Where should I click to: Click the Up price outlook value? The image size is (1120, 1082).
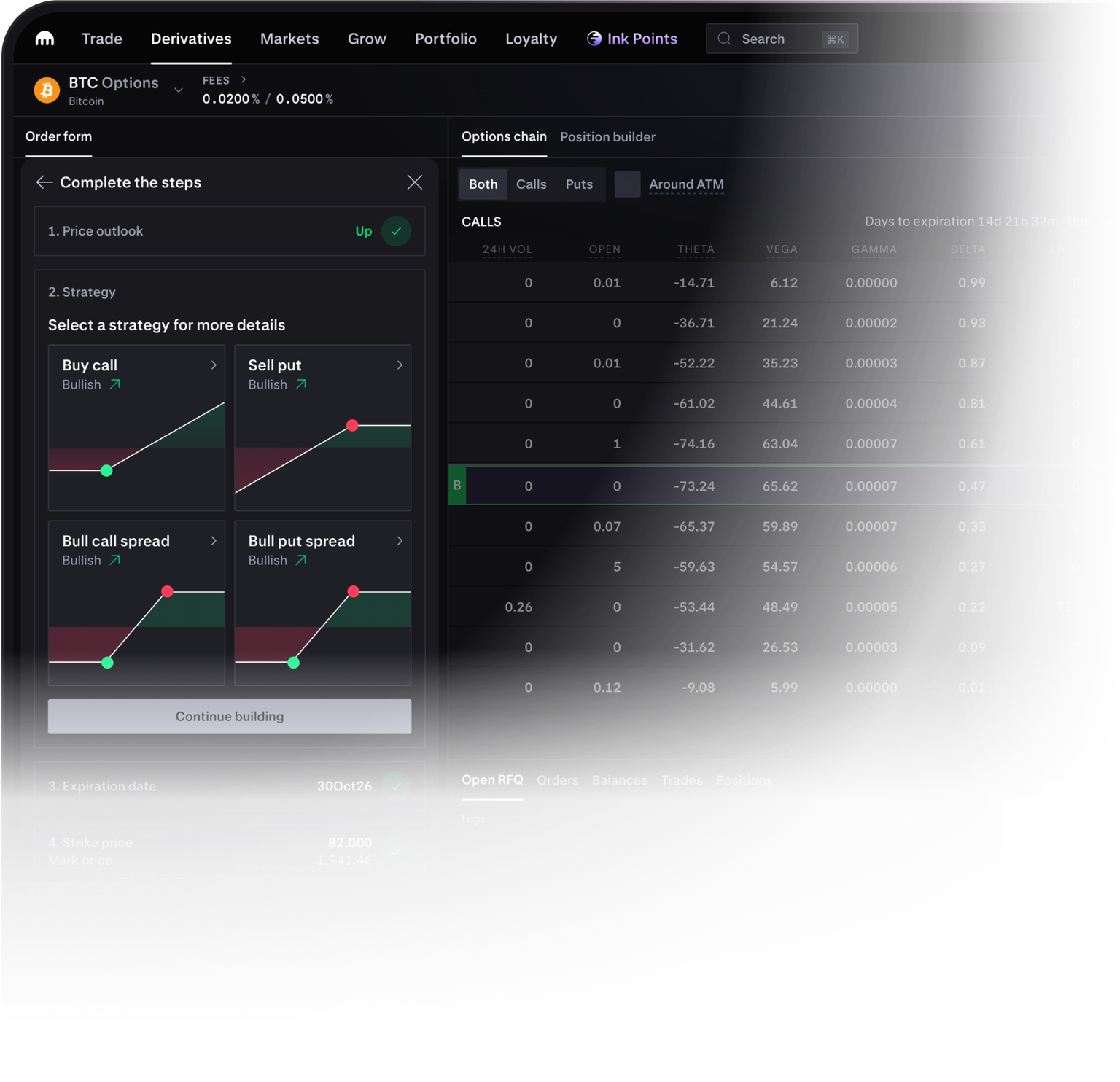tap(364, 231)
